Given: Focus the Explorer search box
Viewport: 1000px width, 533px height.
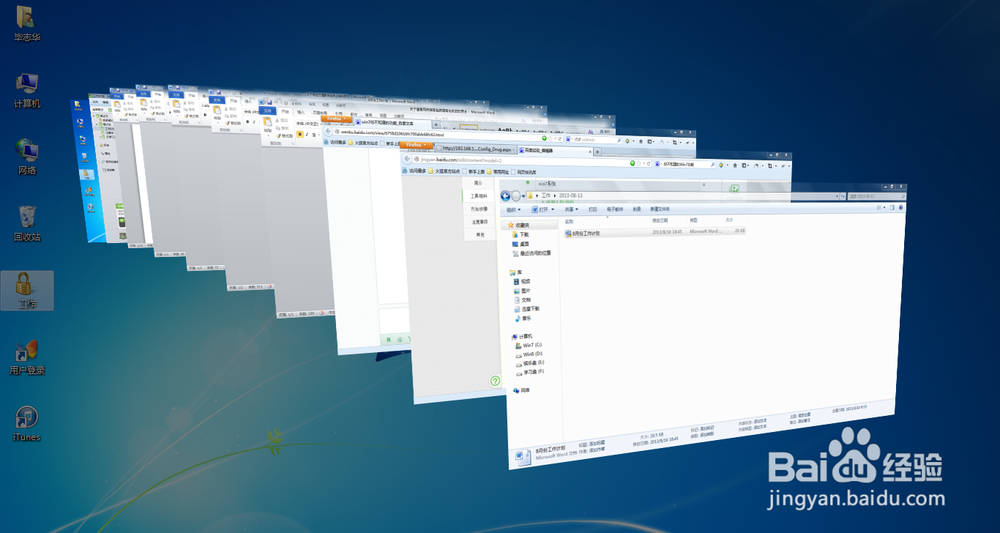Looking at the screenshot, I should pos(876,196).
